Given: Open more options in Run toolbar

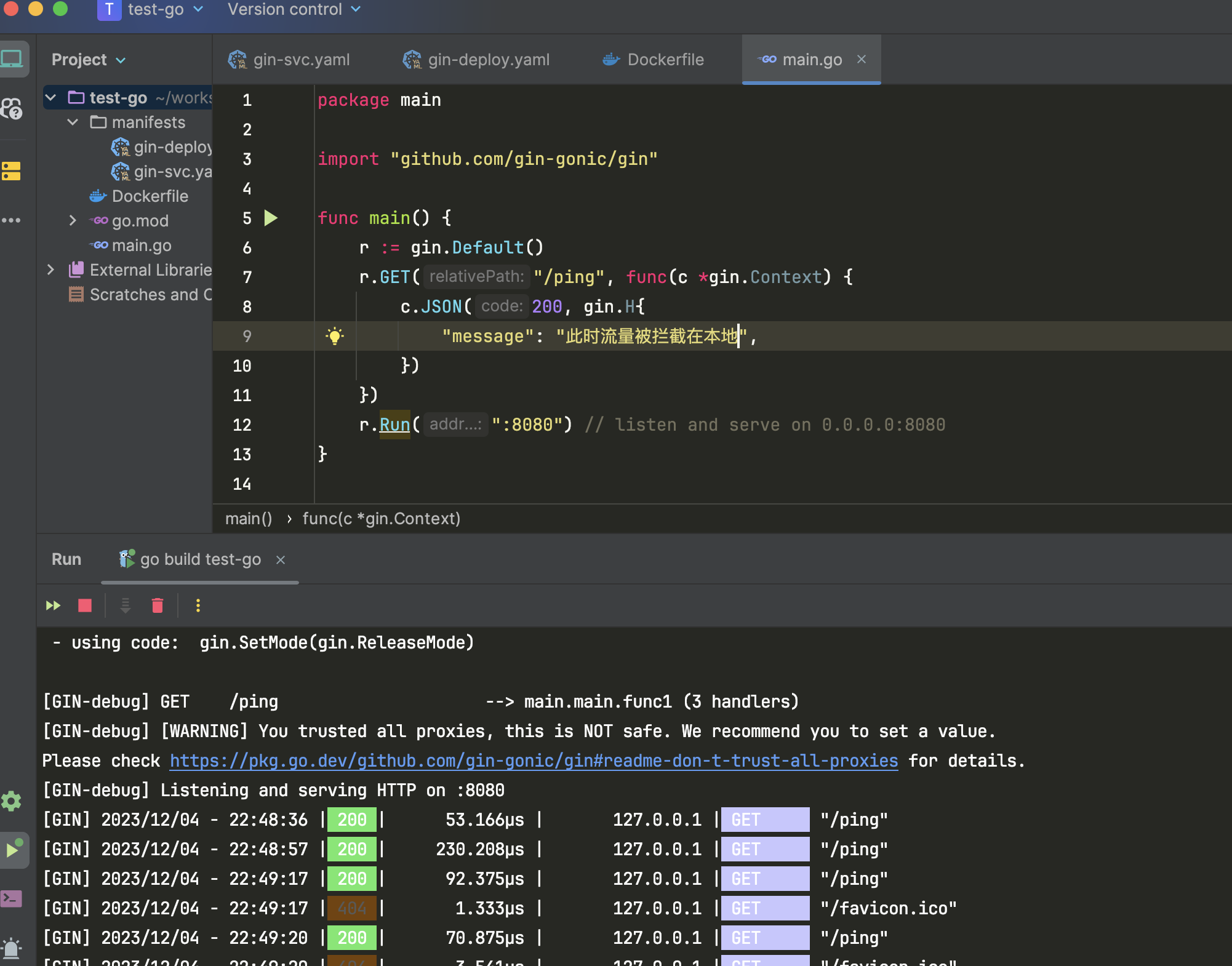Looking at the screenshot, I should (198, 605).
